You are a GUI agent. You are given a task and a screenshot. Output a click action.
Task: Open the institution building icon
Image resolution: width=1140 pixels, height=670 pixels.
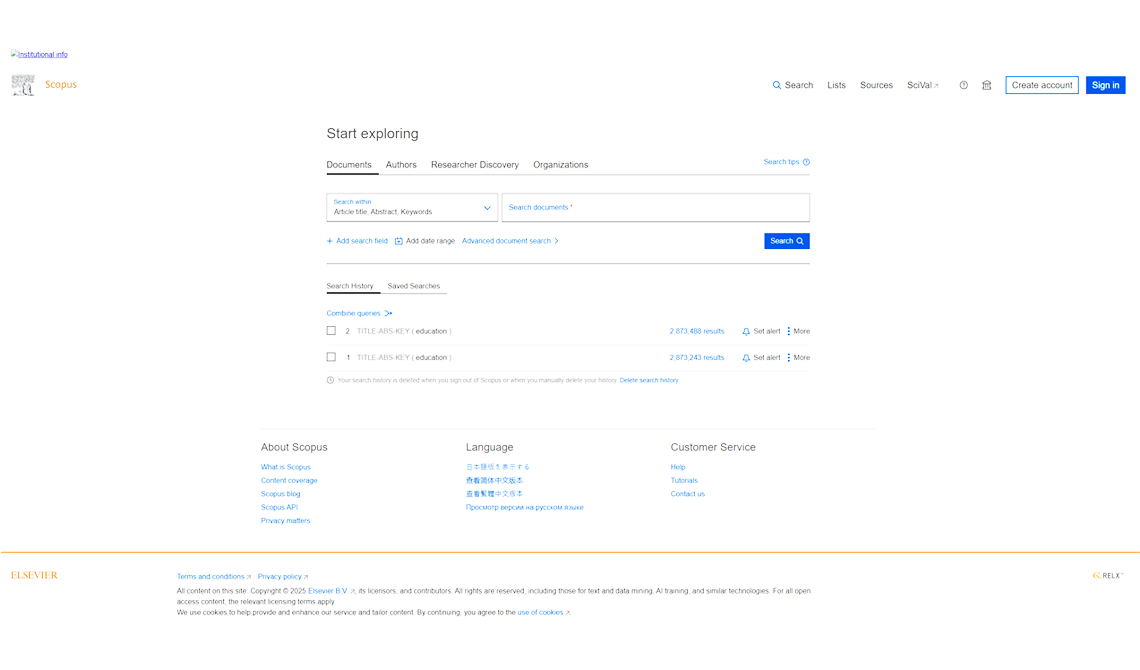click(x=987, y=85)
